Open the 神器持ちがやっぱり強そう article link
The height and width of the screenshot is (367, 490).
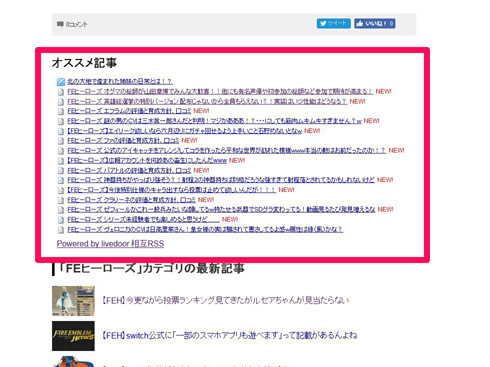[221, 180]
